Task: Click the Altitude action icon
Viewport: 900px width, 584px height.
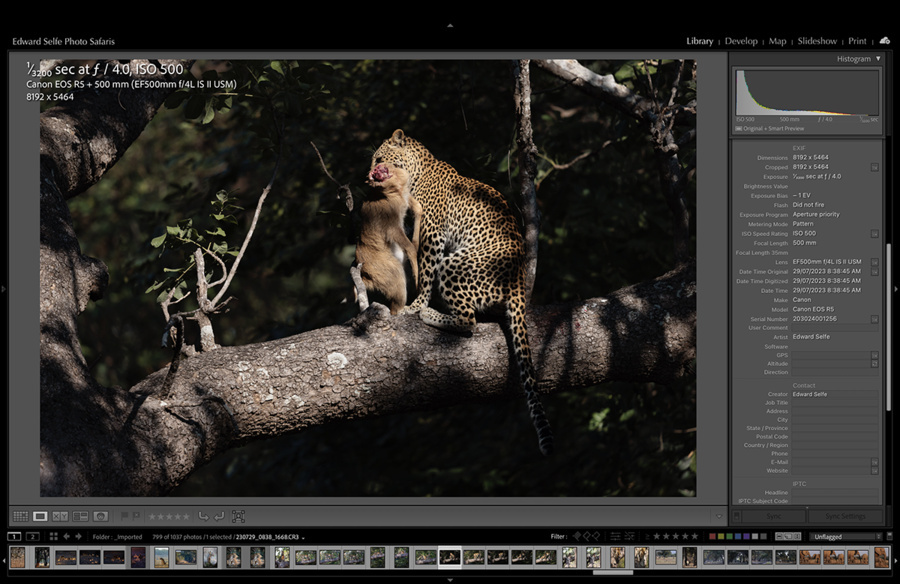Action: pyautogui.click(x=874, y=363)
